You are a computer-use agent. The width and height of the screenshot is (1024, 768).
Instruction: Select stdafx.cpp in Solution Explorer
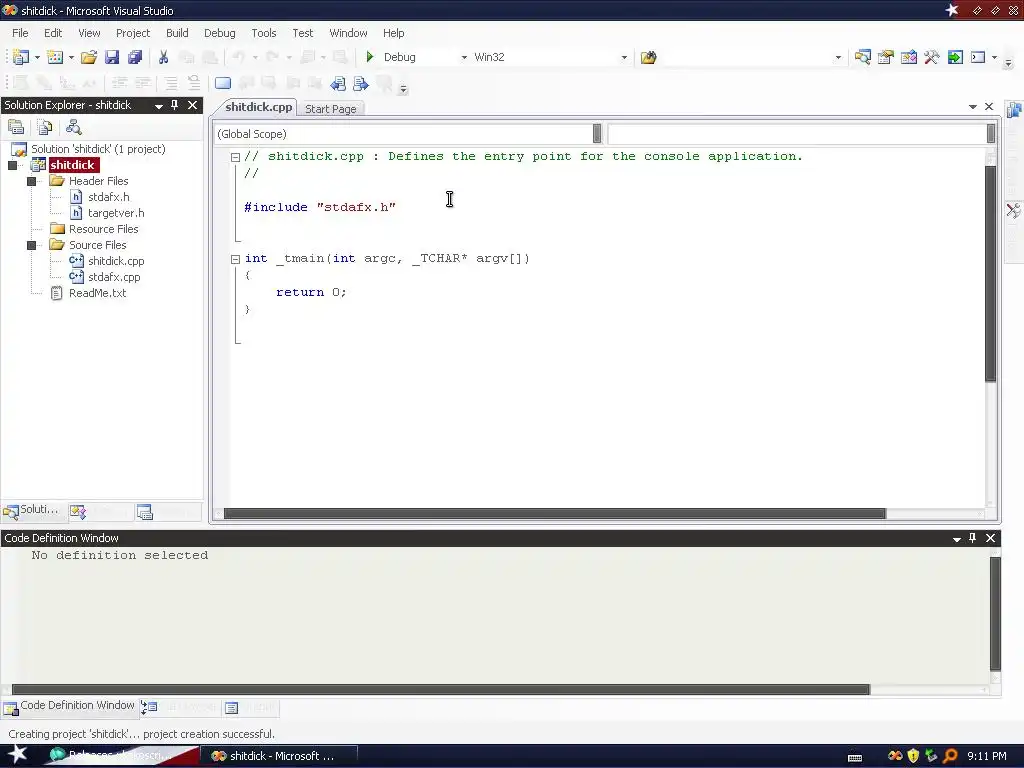(x=114, y=277)
